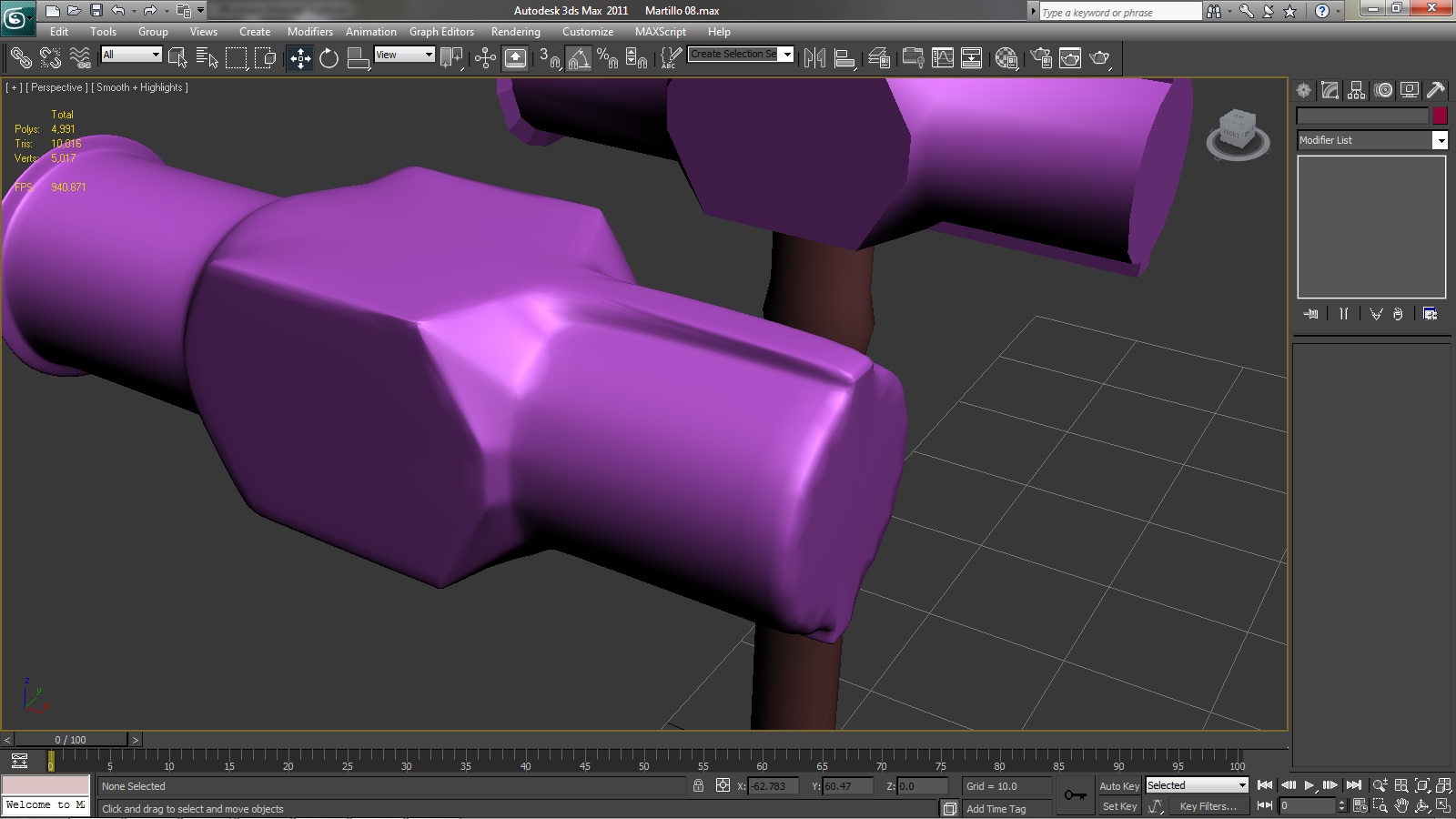
Task: Toggle Window/Crossing selection mode
Action: [266, 58]
